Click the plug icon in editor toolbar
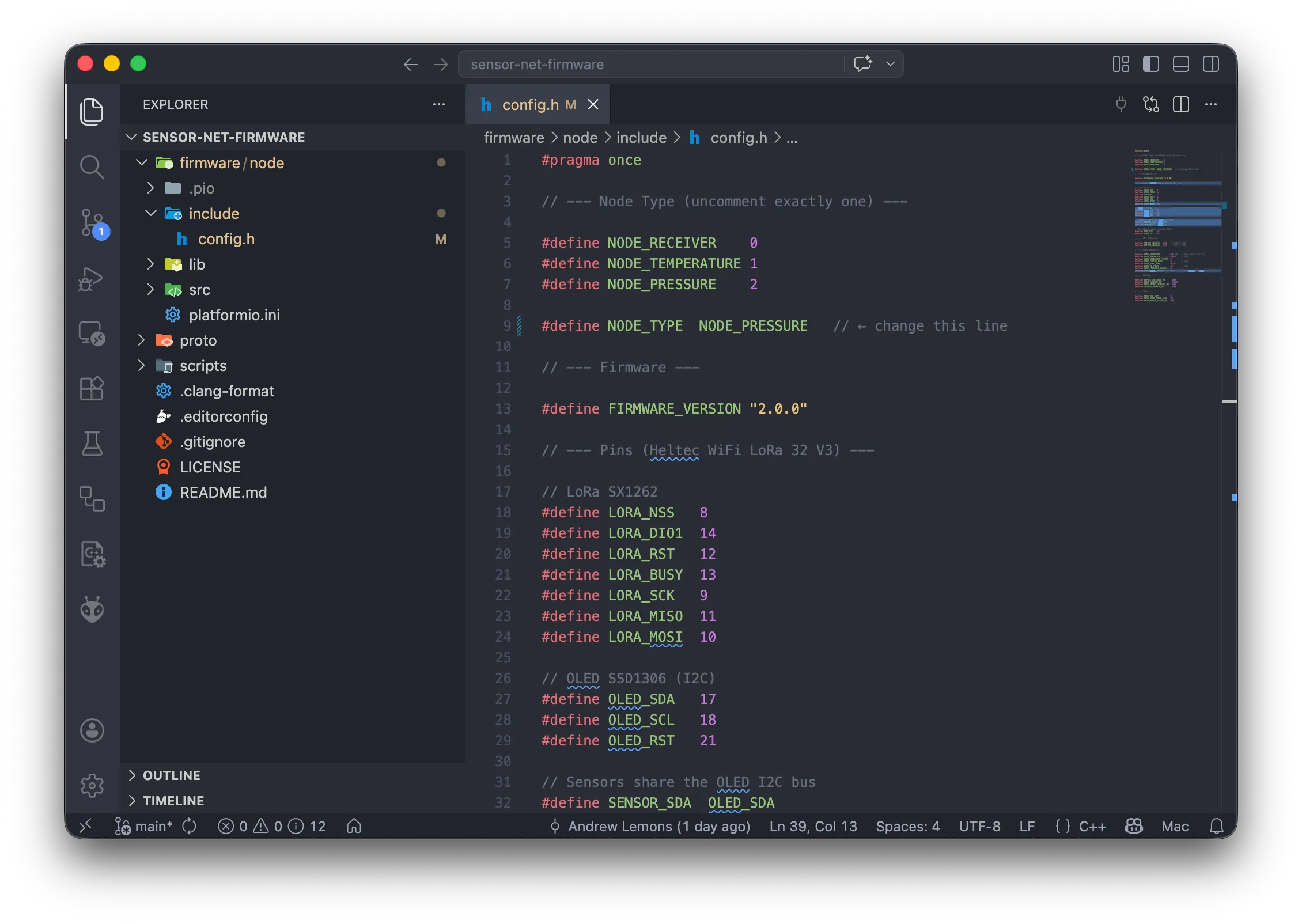The height and width of the screenshot is (924, 1302). pyautogui.click(x=1121, y=104)
